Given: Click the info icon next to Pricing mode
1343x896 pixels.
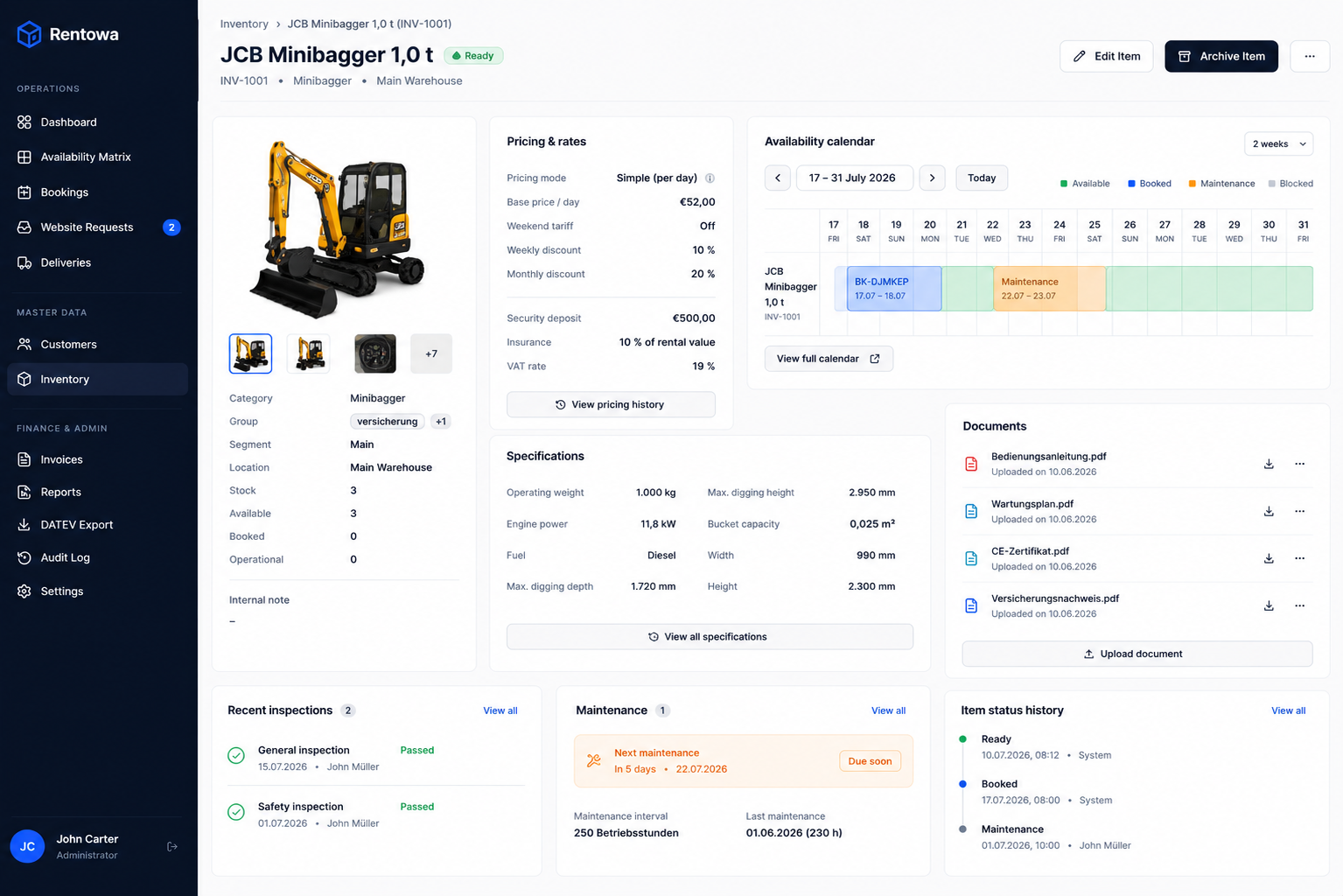Looking at the screenshot, I should click(710, 178).
